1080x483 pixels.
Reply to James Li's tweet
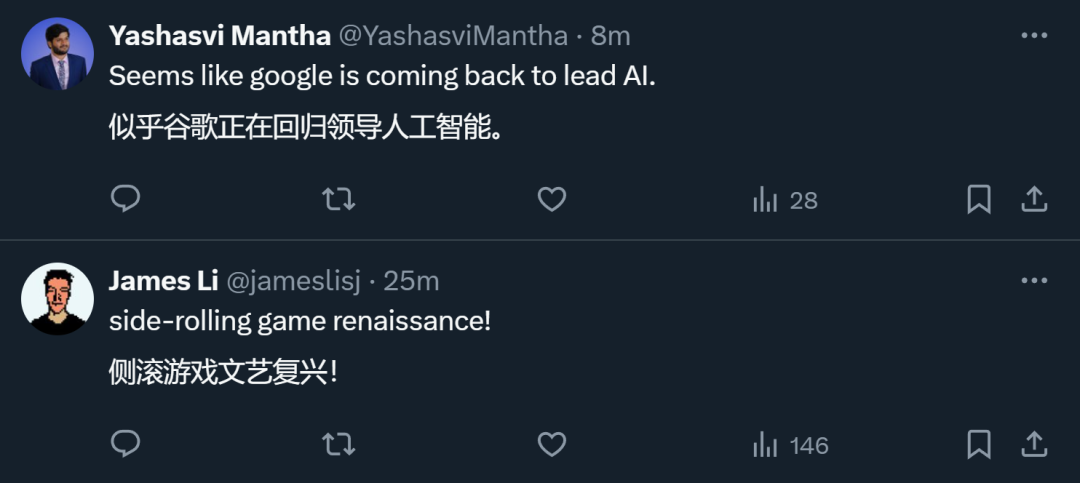(125, 444)
